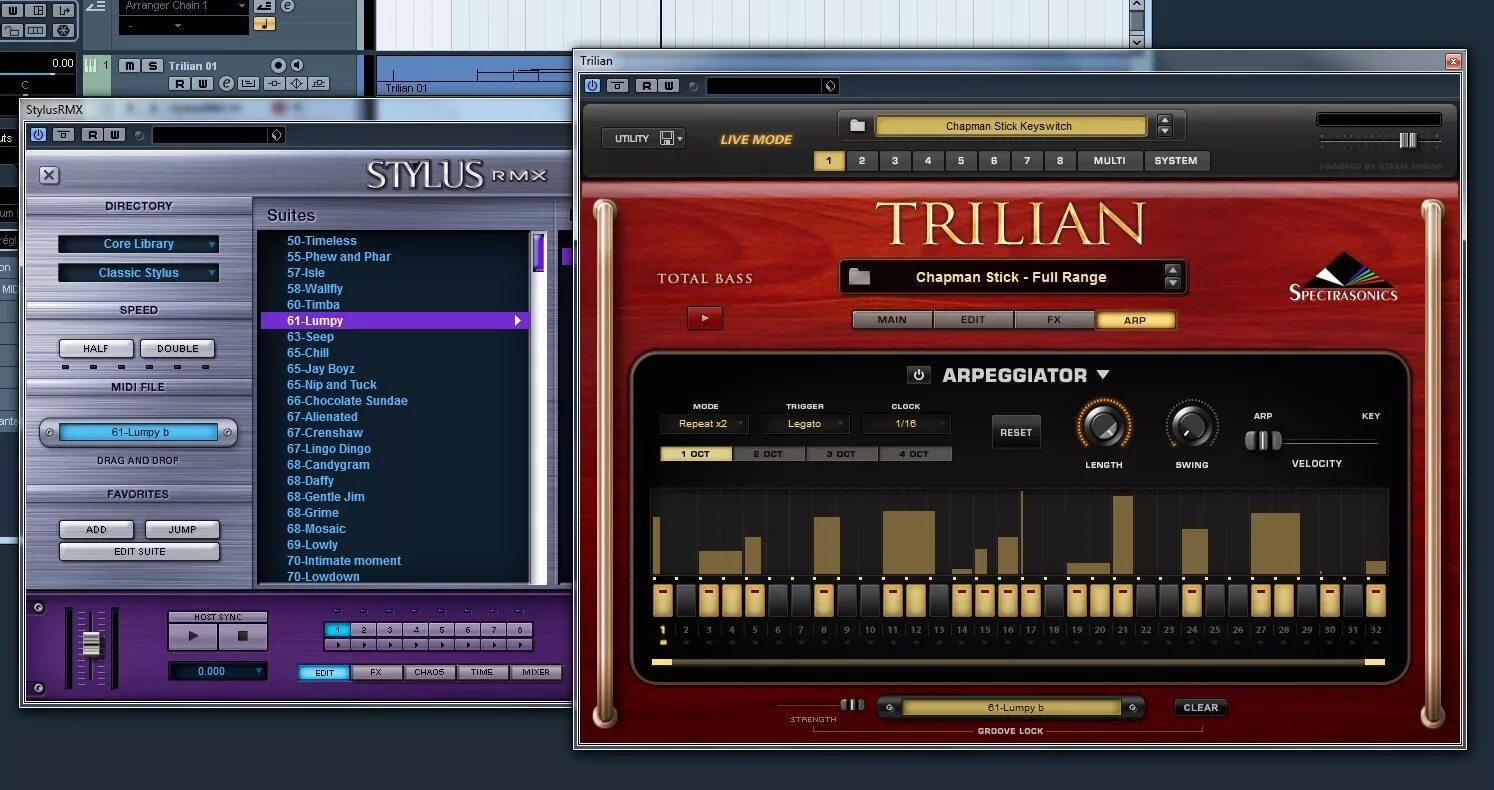Expand the ARPEGGIATOR title preset menu arrow

1103,375
